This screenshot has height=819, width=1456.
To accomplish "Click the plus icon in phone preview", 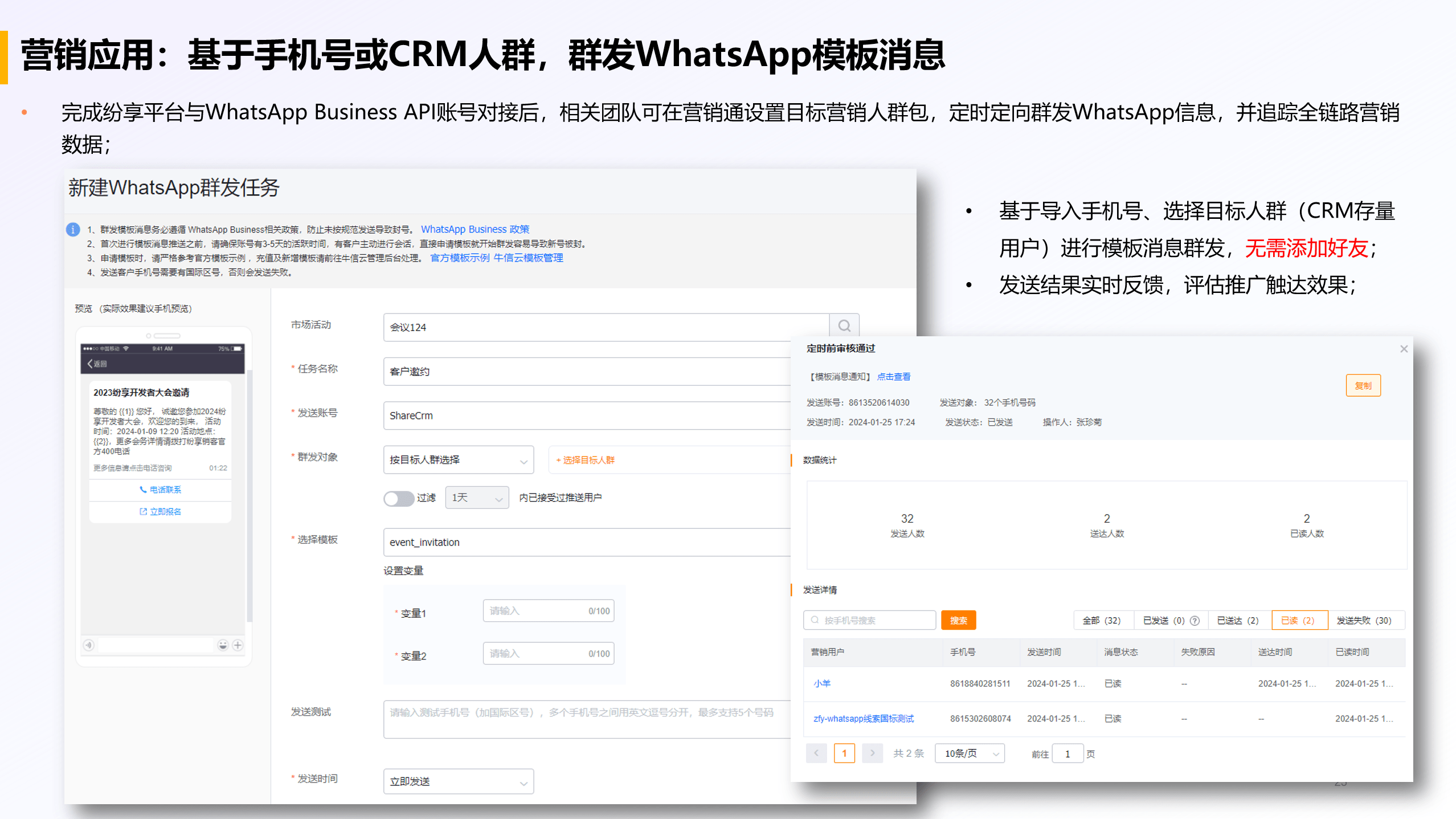I will click(238, 645).
